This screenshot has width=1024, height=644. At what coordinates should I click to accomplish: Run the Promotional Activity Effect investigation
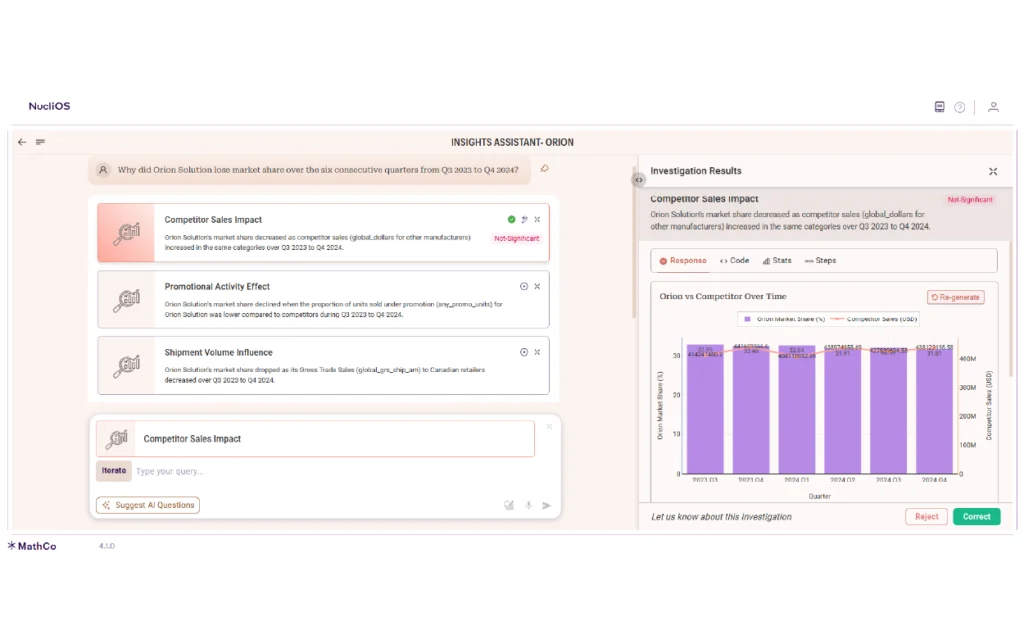(524, 286)
